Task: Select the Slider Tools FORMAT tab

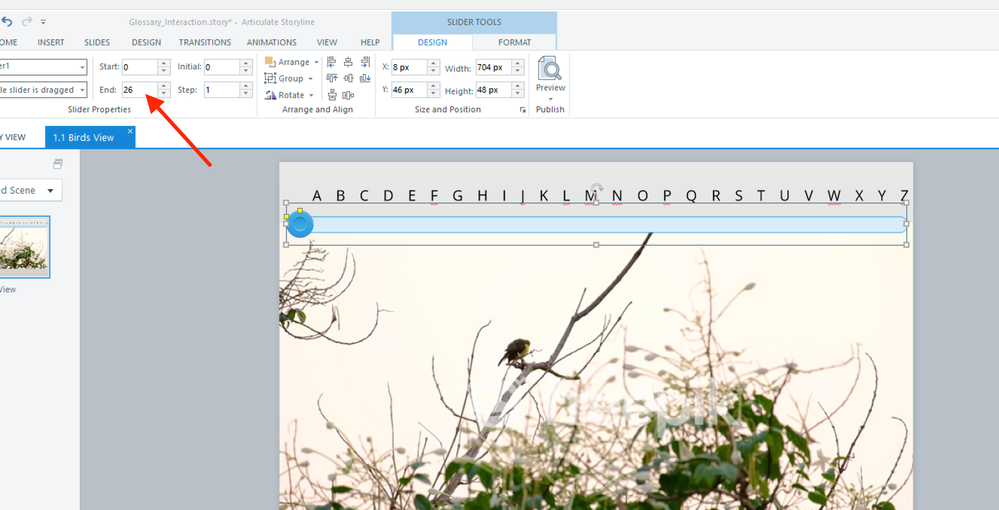Action: 515,42
